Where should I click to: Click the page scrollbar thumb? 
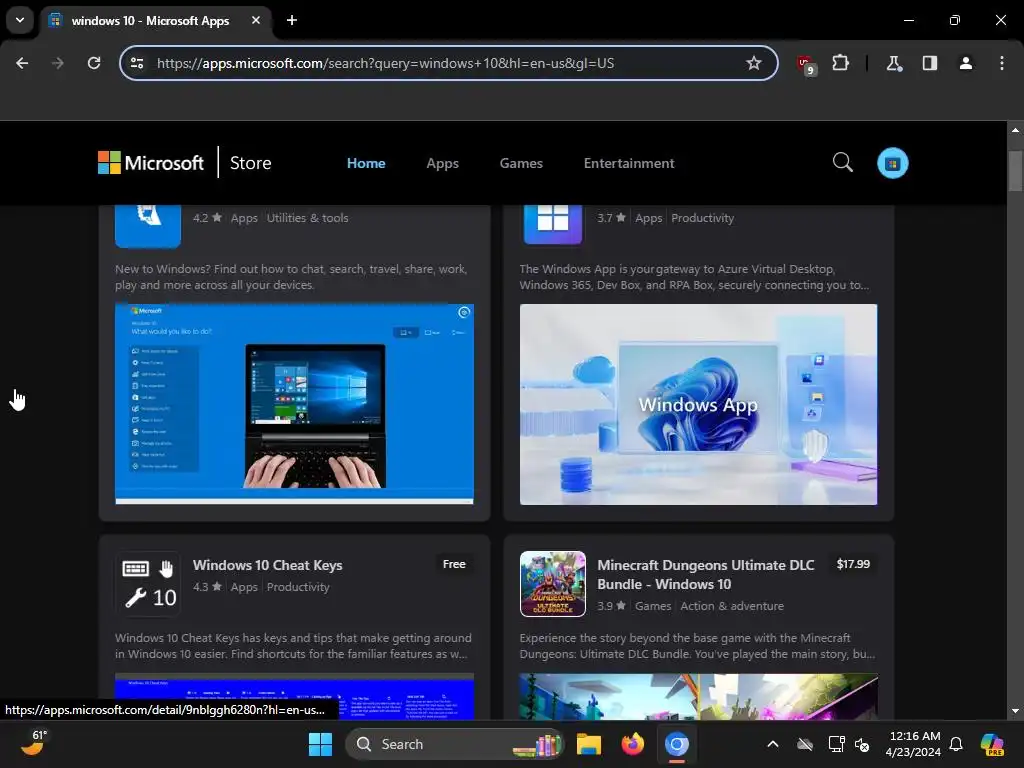1015,170
